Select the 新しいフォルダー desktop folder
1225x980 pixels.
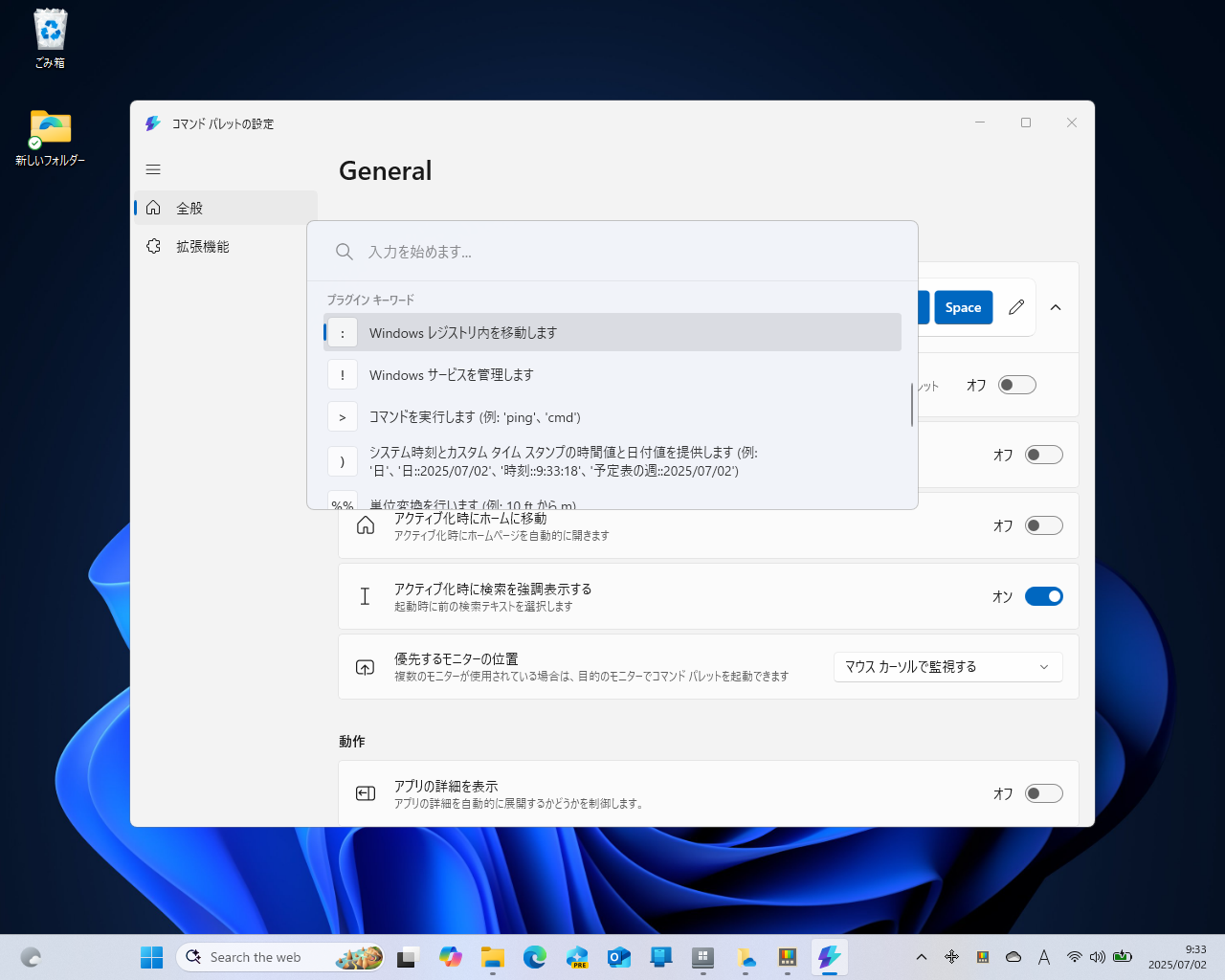click(x=50, y=139)
